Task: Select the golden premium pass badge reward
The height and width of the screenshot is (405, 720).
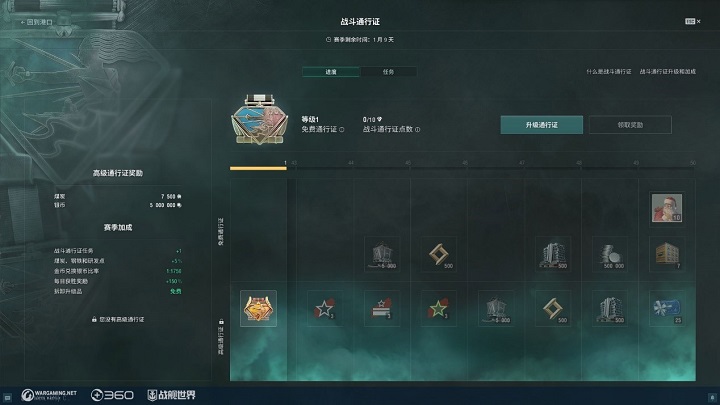Action: 259,308
